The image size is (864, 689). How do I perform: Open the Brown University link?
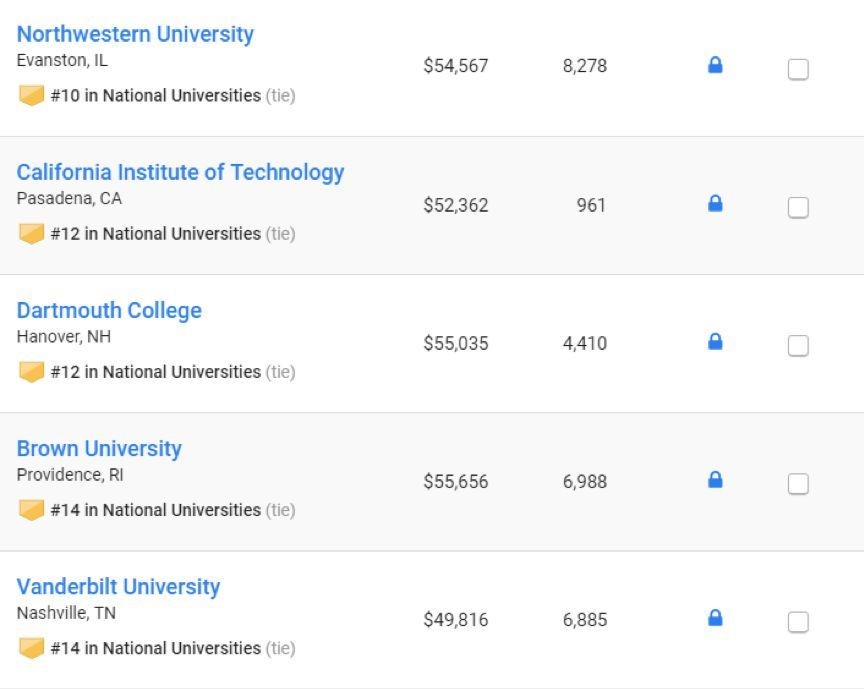coord(99,449)
